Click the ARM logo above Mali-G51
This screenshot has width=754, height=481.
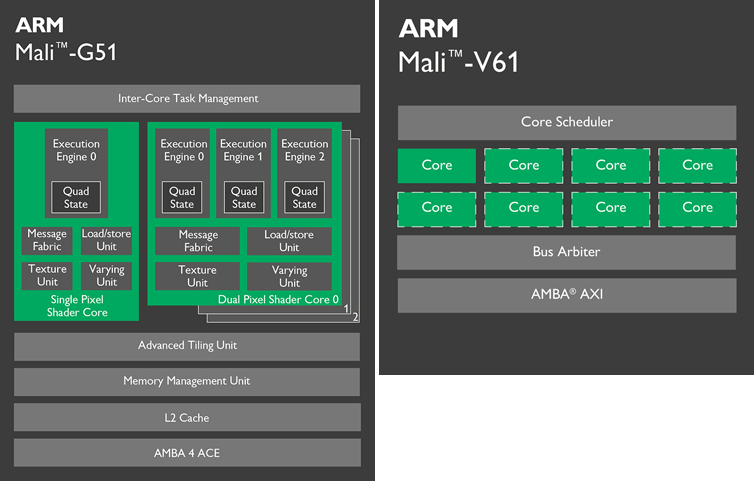coord(39,25)
